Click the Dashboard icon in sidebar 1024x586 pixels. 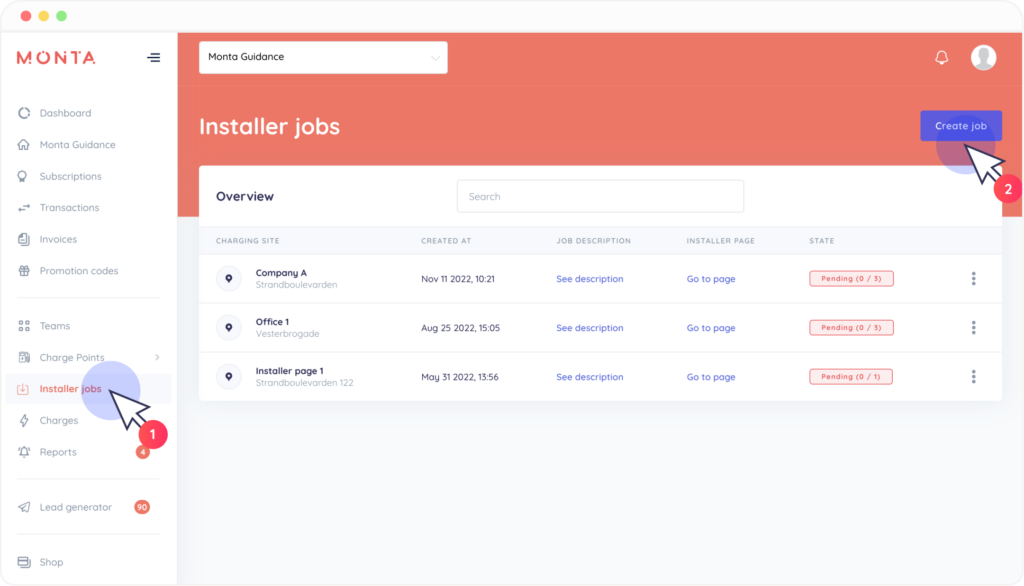pos(24,113)
